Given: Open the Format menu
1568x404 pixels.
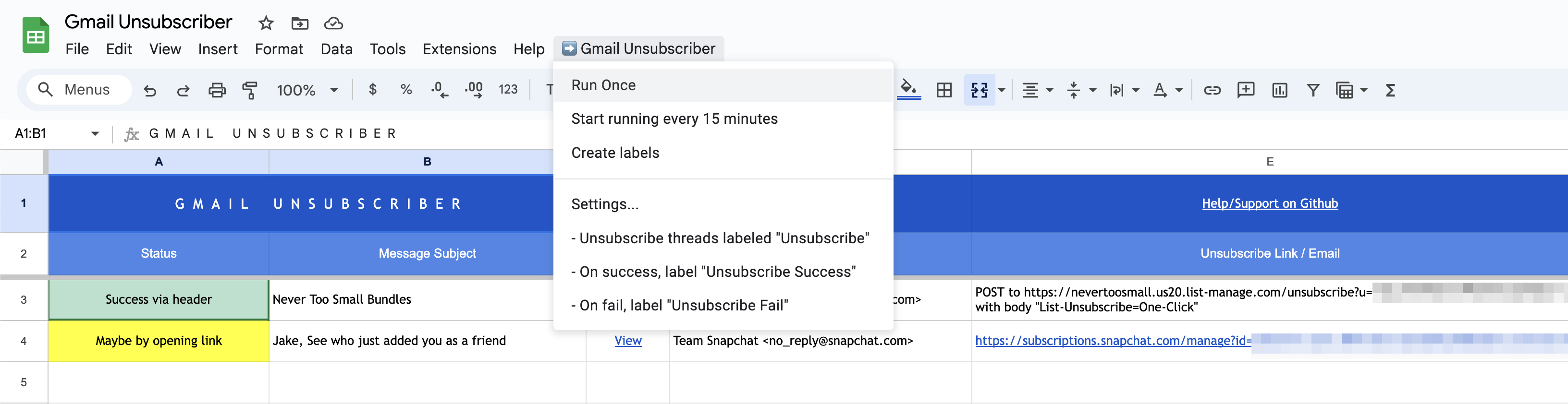Looking at the screenshot, I should click(279, 49).
